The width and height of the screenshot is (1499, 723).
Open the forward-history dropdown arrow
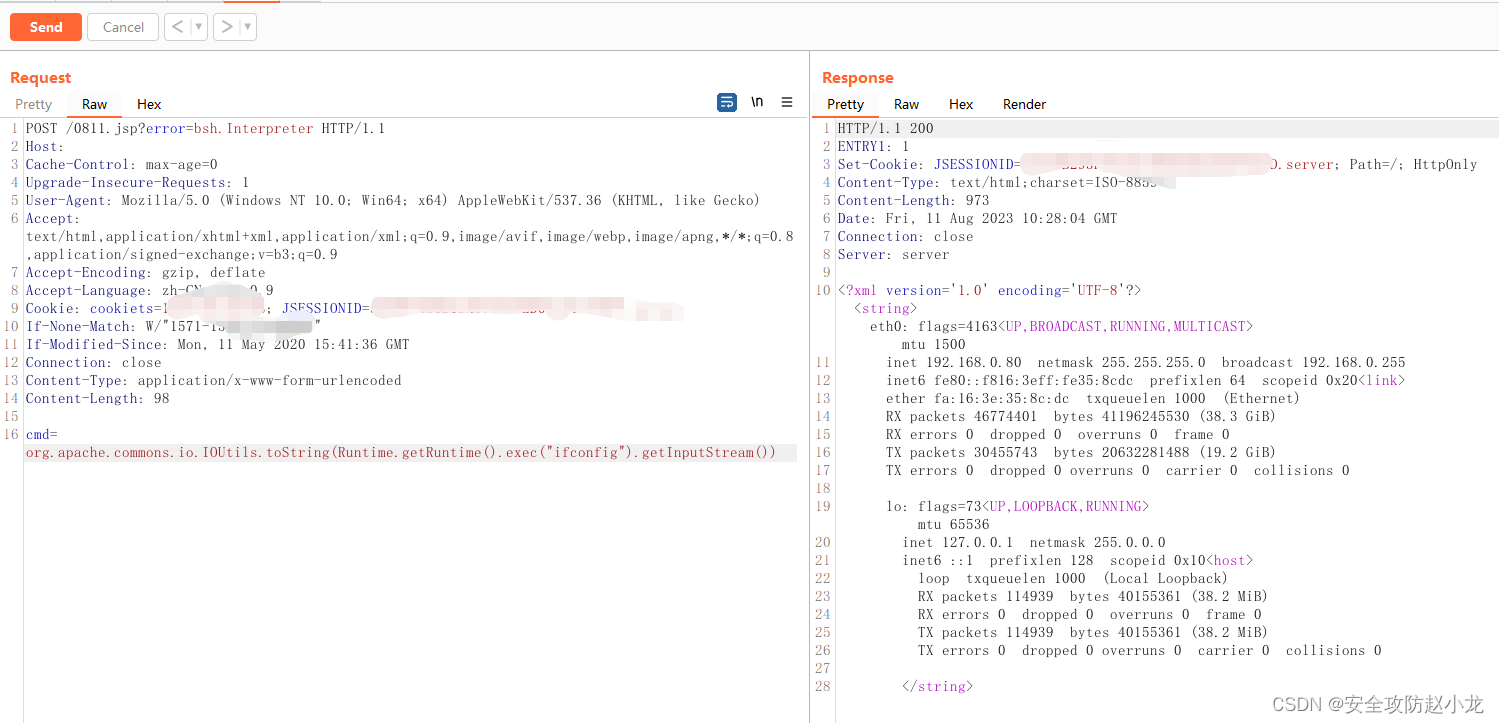[x=248, y=27]
